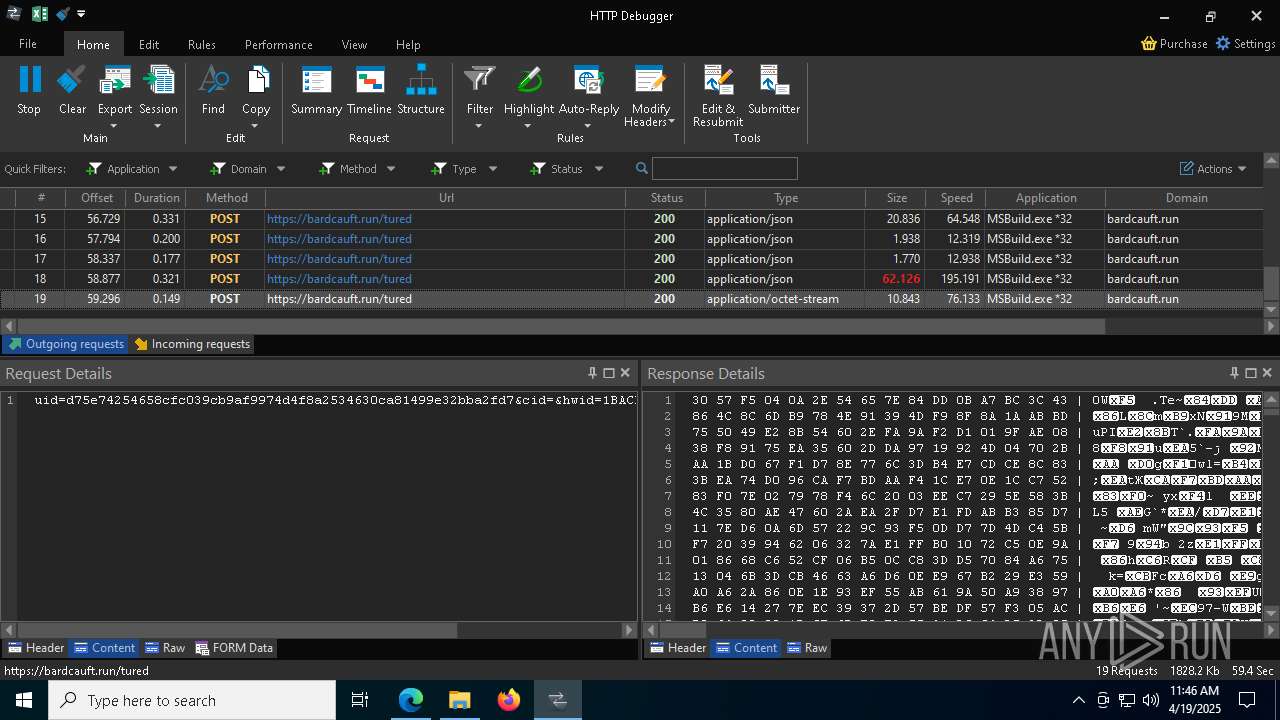
Task: Click the Windows Start button
Action: [24, 700]
